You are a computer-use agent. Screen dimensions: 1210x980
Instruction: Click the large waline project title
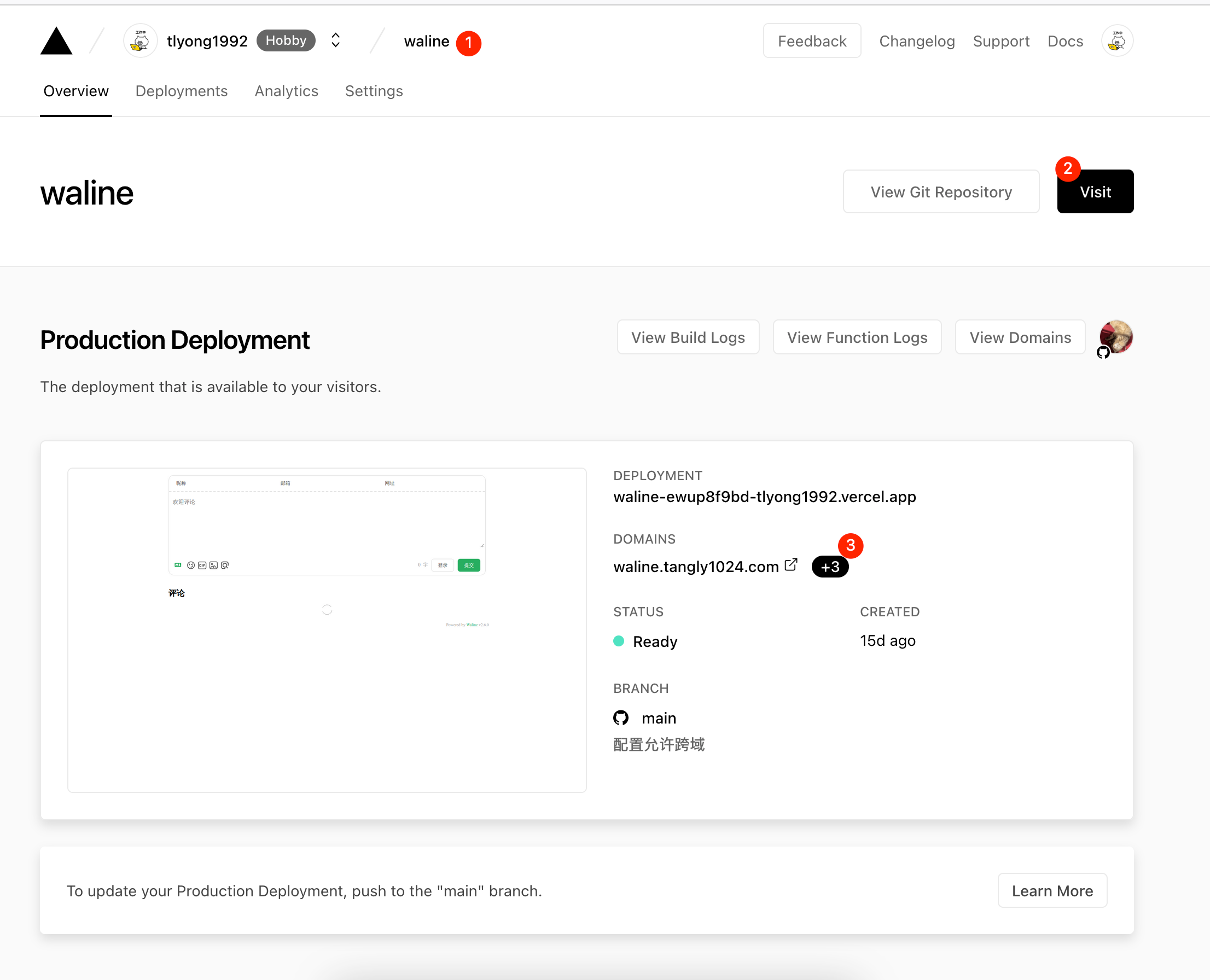87,192
